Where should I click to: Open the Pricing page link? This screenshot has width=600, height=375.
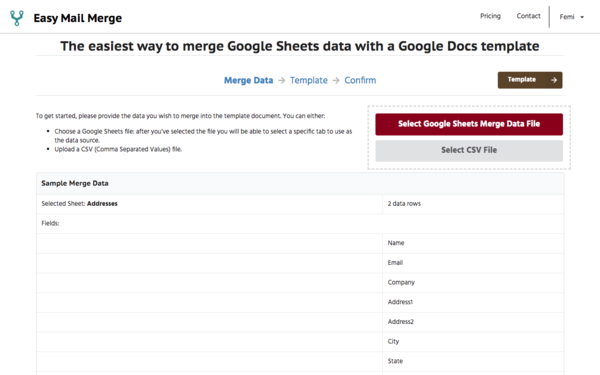[x=490, y=16]
